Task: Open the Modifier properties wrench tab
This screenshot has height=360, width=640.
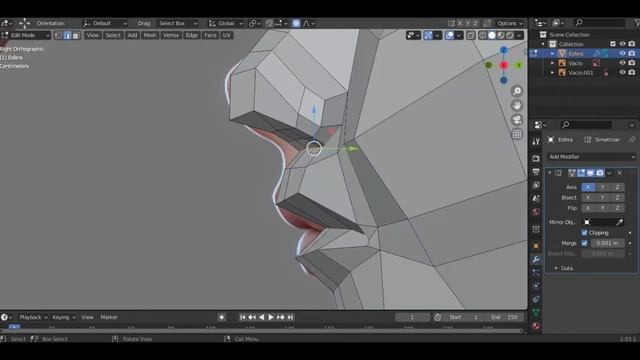Action: coord(536,260)
